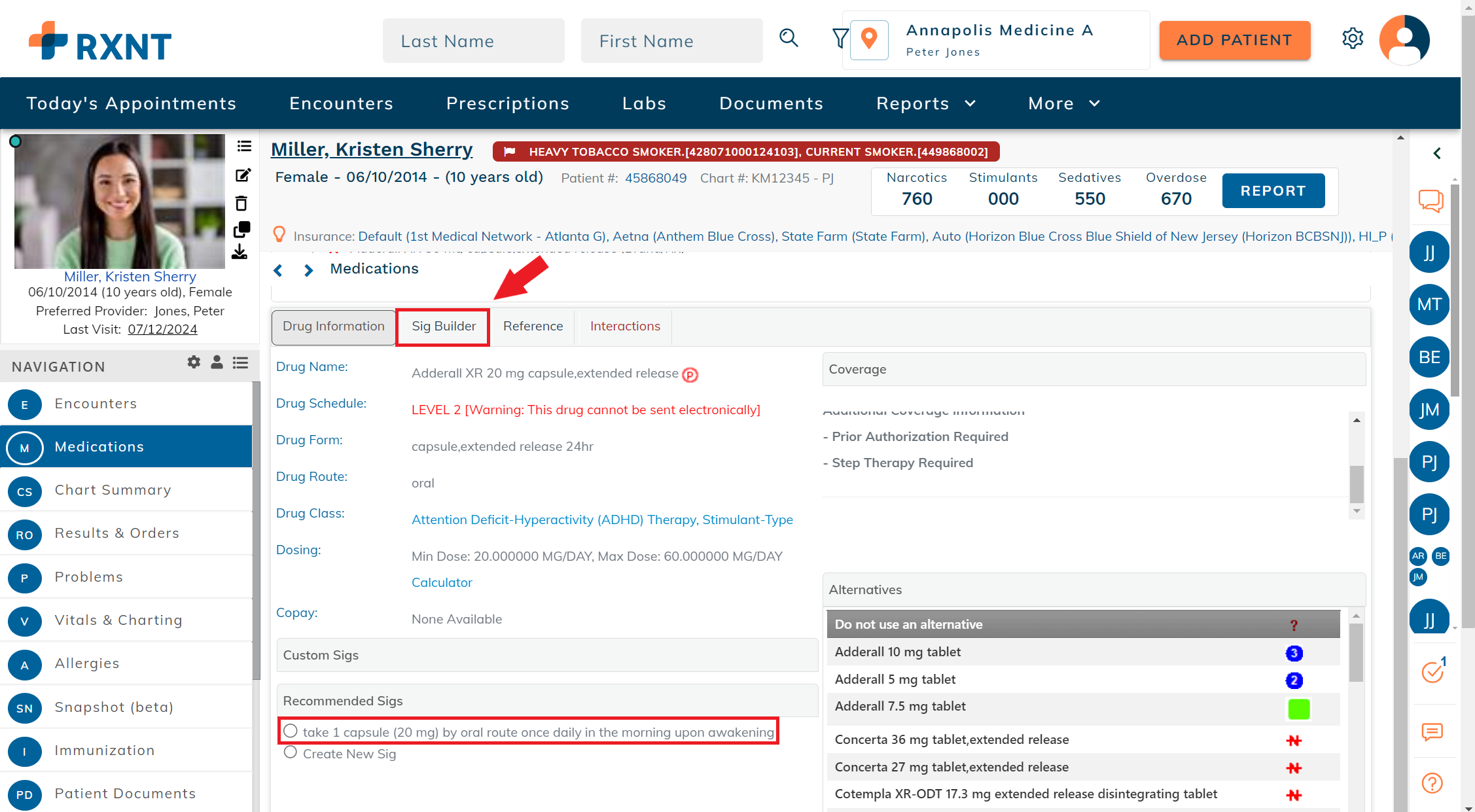Screen dimensions: 1475x812
Task: Switch to the Sig Builder tab
Action: [443, 327]
